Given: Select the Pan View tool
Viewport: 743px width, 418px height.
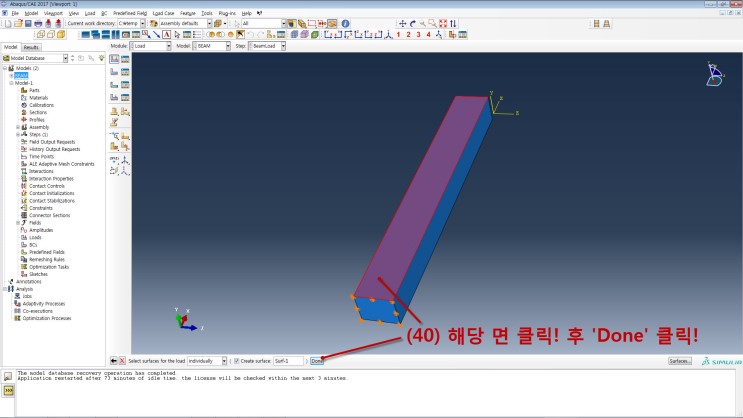Looking at the screenshot, I should coord(402,23).
